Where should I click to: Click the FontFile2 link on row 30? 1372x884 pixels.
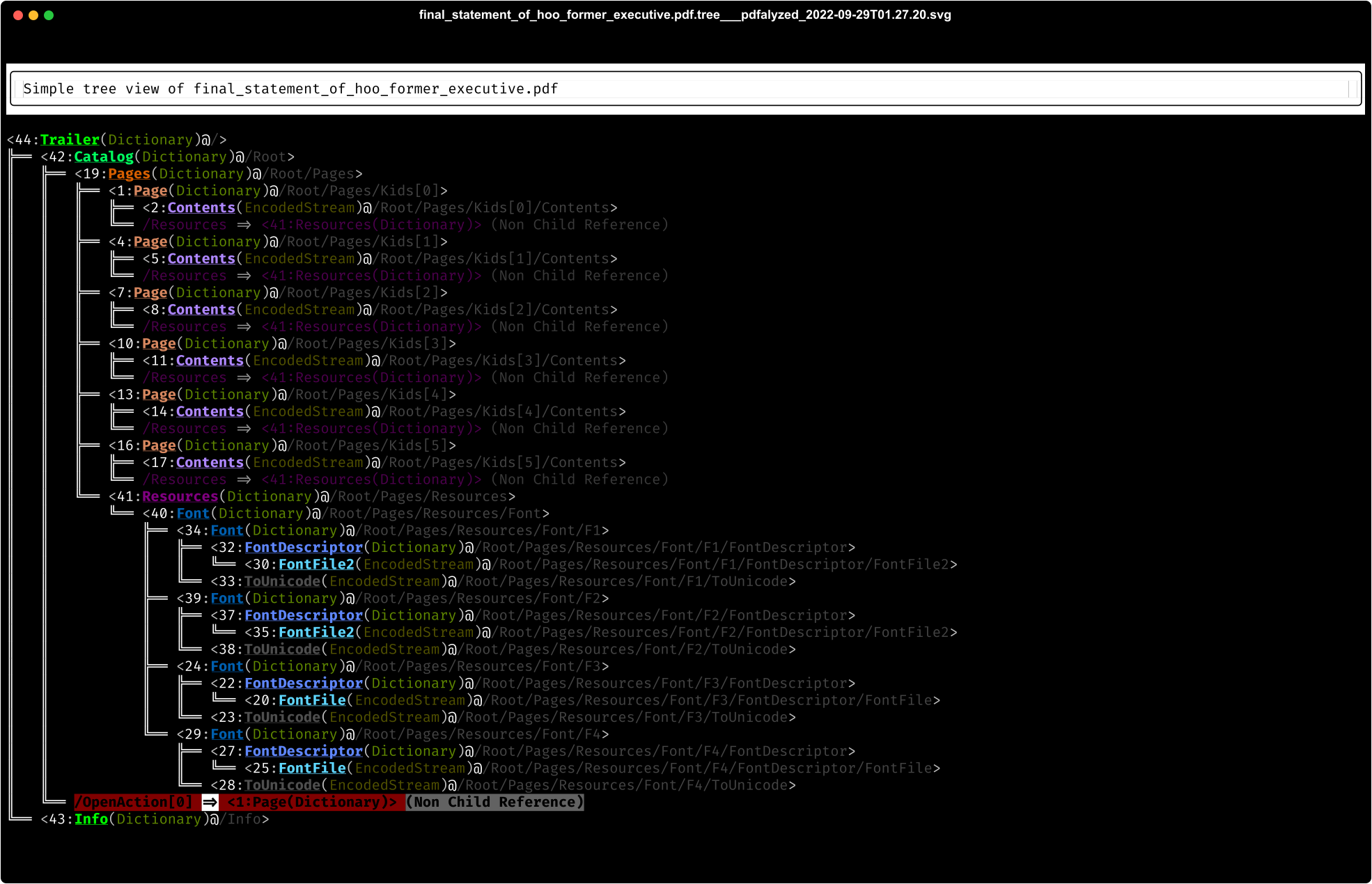pyautogui.click(x=316, y=565)
